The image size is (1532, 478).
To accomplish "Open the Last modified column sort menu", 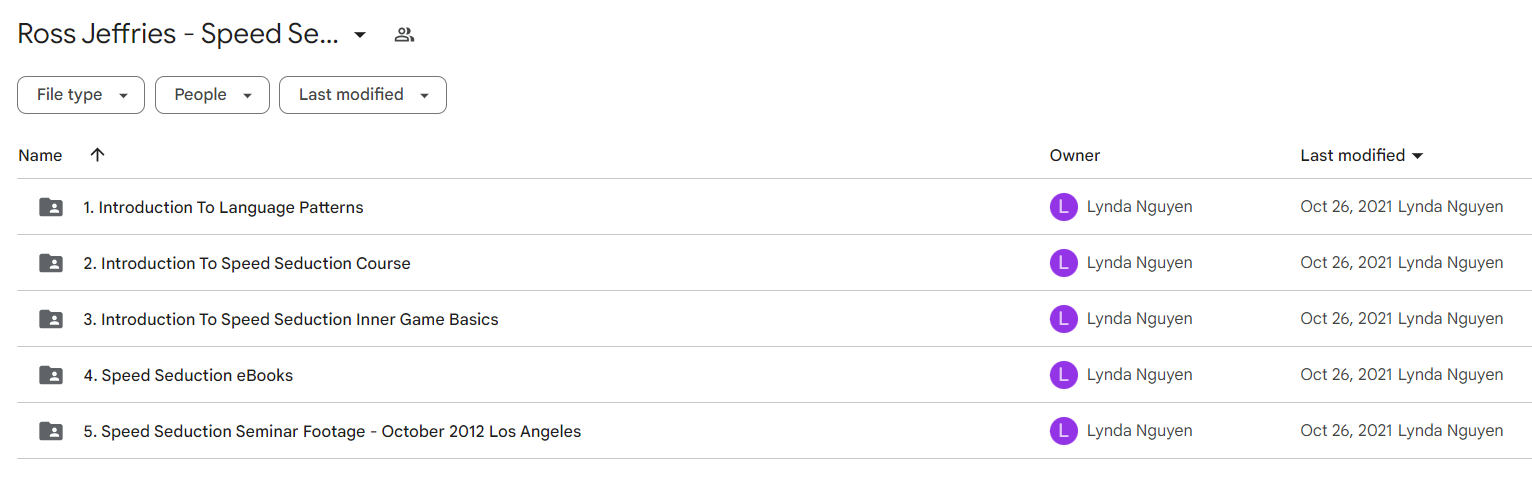I will 1362,155.
